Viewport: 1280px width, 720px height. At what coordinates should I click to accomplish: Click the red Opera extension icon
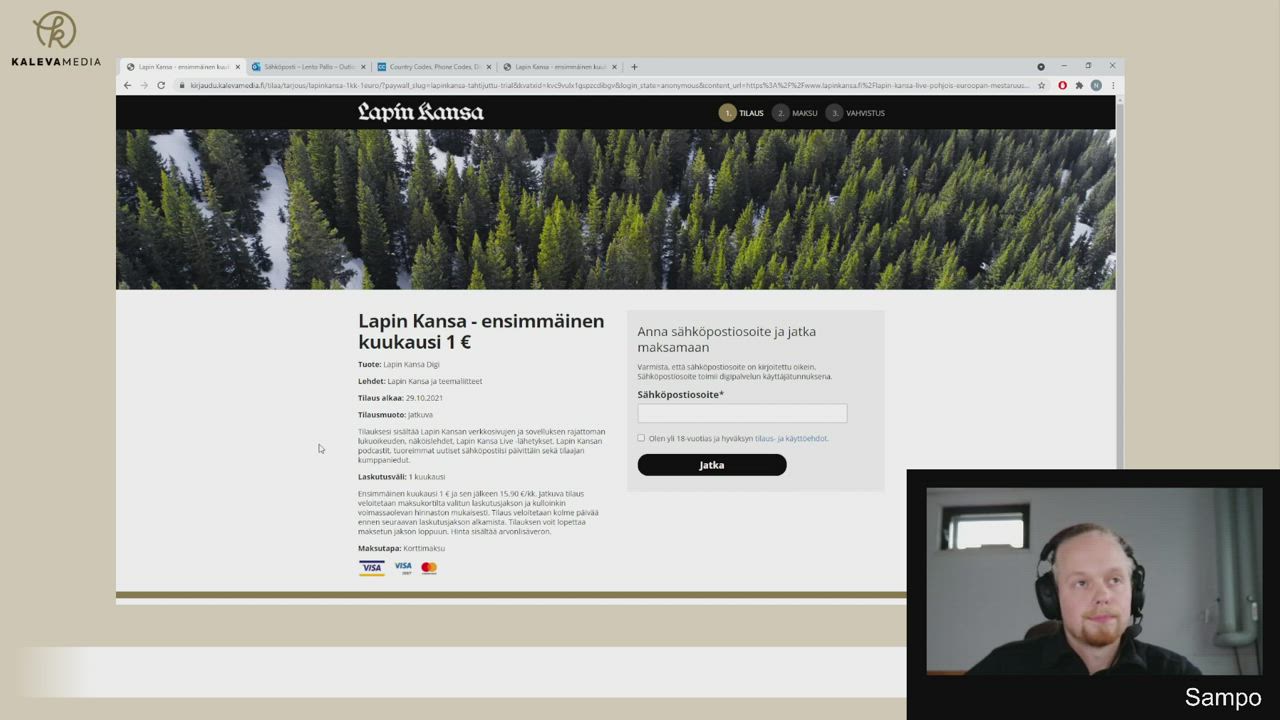tap(1062, 85)
